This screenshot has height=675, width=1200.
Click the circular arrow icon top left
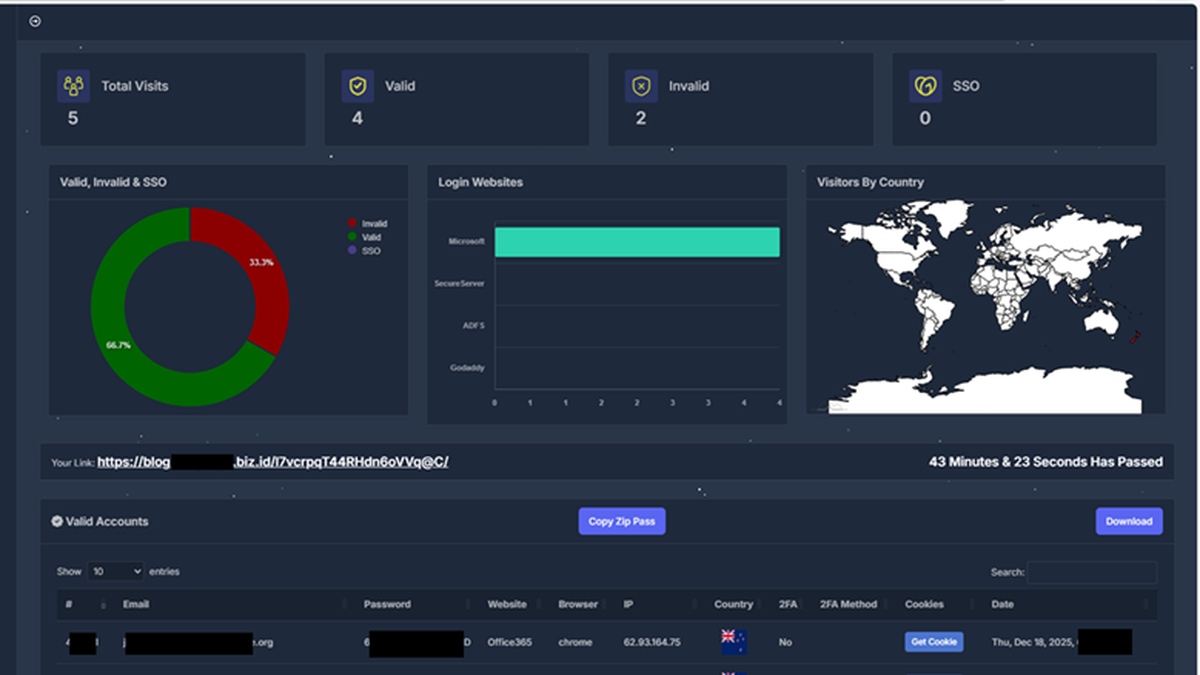[35, 20]
